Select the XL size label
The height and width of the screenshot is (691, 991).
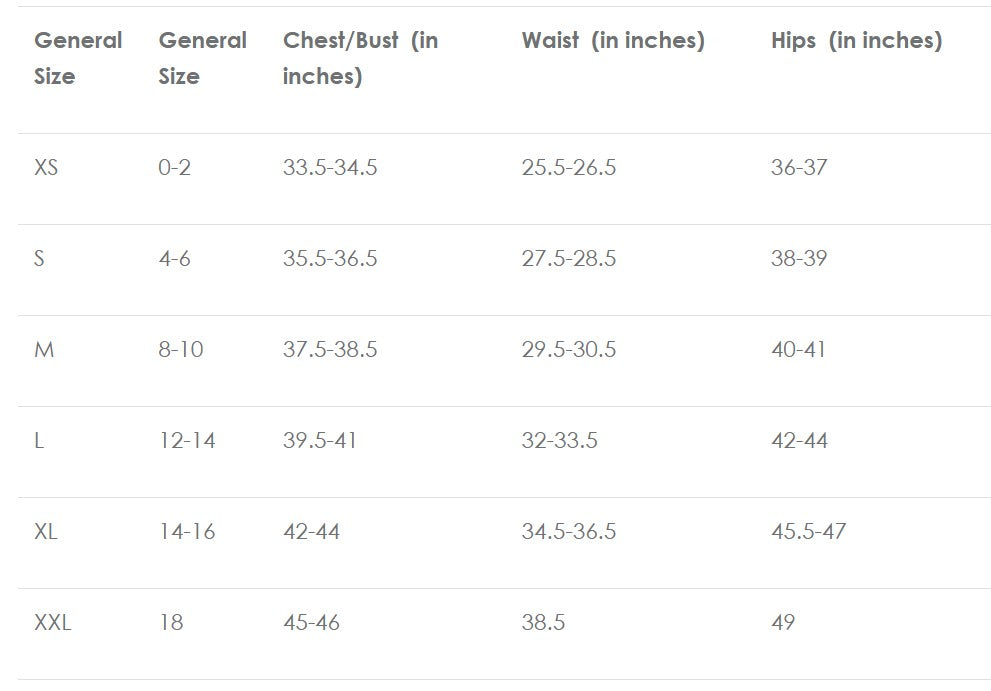[x=45, y=532]
